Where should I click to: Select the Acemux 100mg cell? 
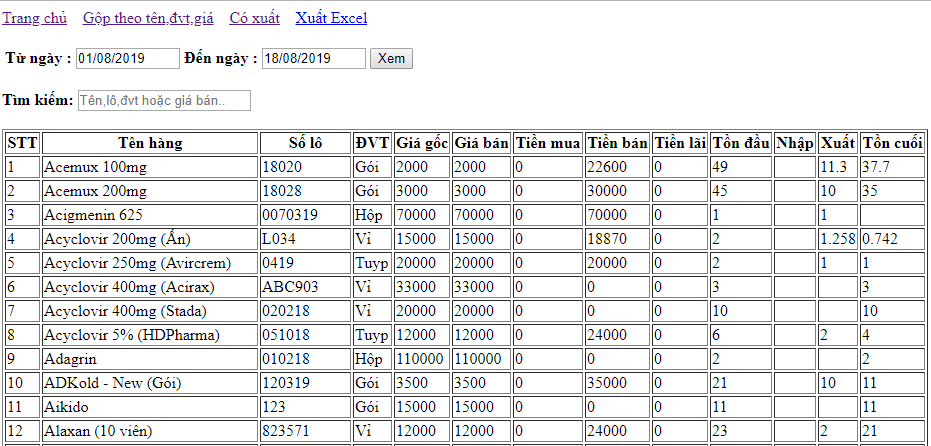pos(150,167)
